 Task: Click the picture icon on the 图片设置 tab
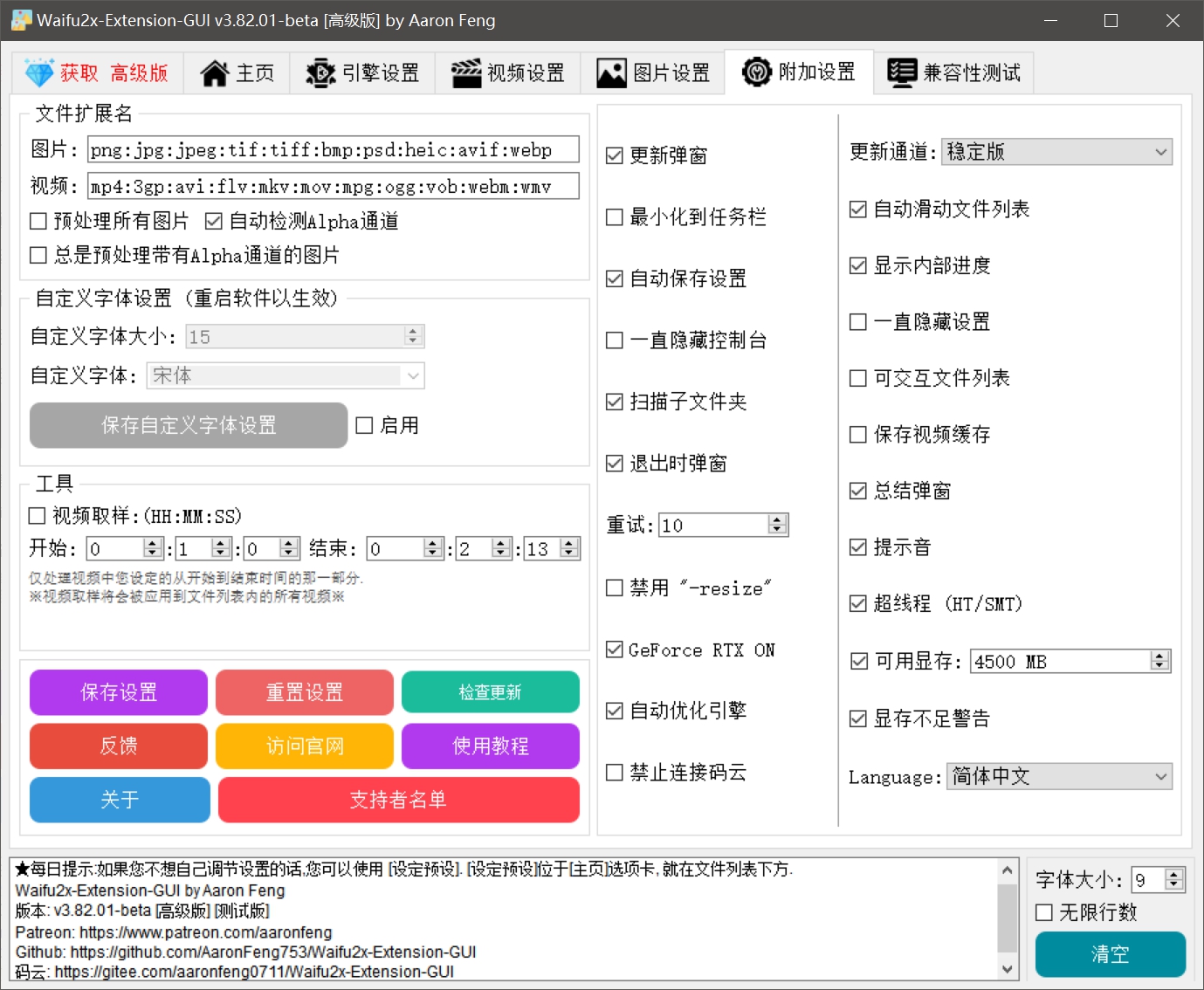[611, 73]
